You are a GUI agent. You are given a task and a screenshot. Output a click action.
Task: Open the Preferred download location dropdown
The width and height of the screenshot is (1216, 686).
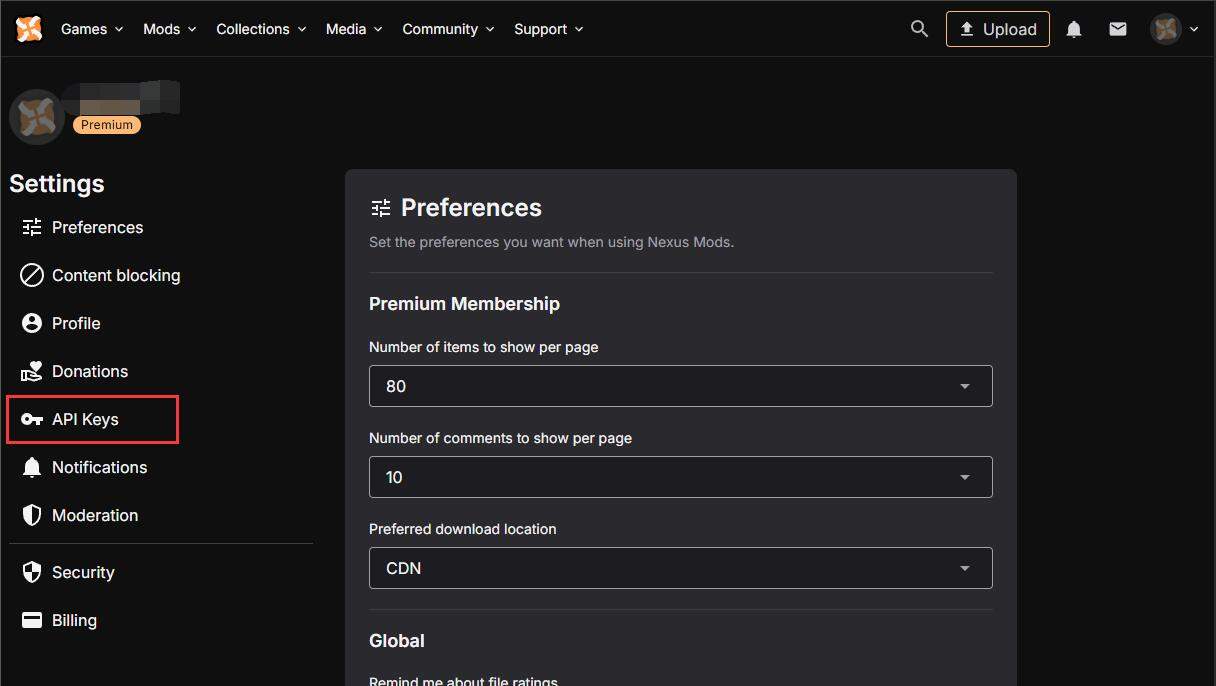pos(680,568)
